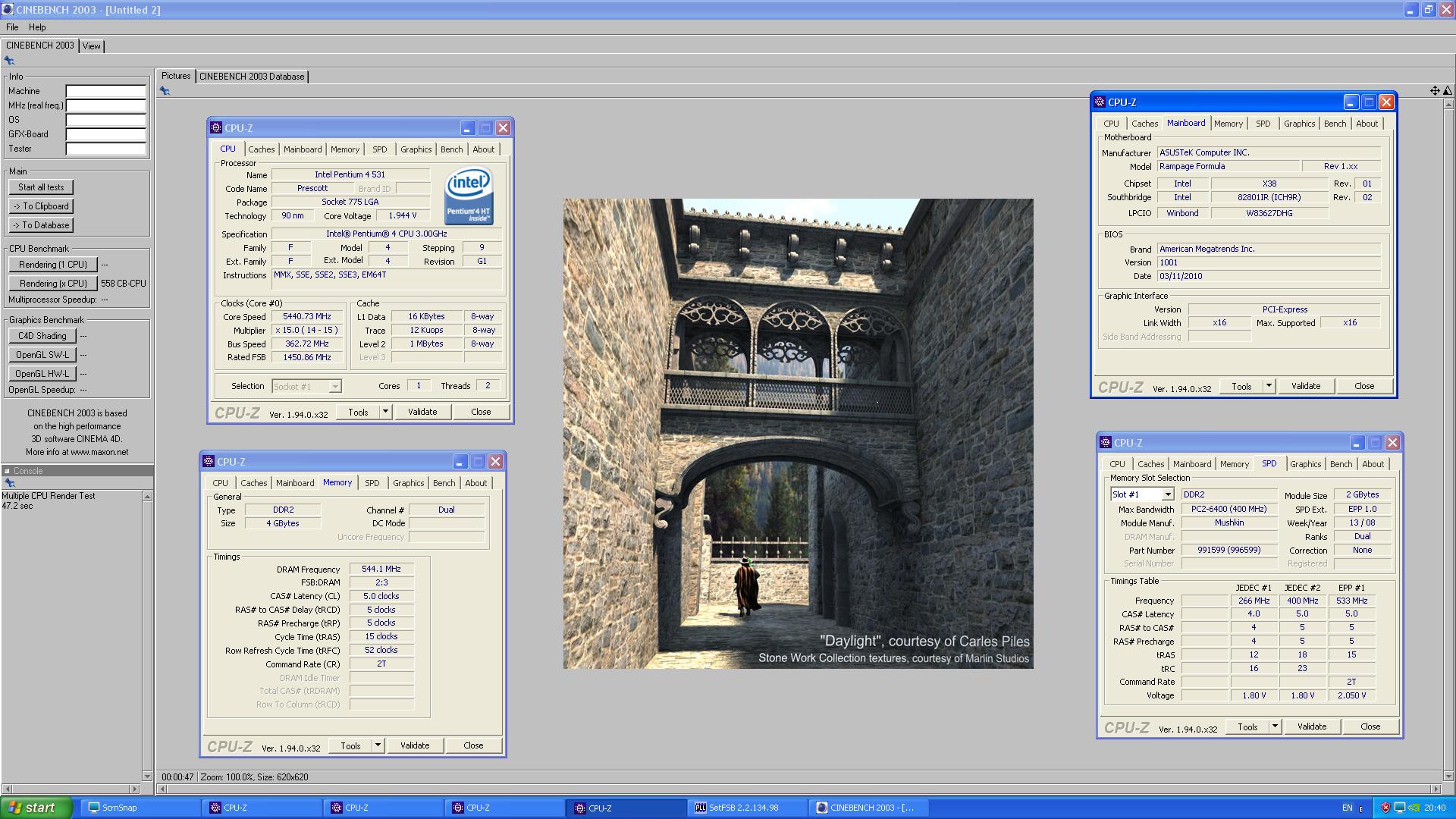This screenshot has width=1456, height=819.
Task: Click the picture viewer horizontal scrollbar left arrow
Action: point(162,789)
